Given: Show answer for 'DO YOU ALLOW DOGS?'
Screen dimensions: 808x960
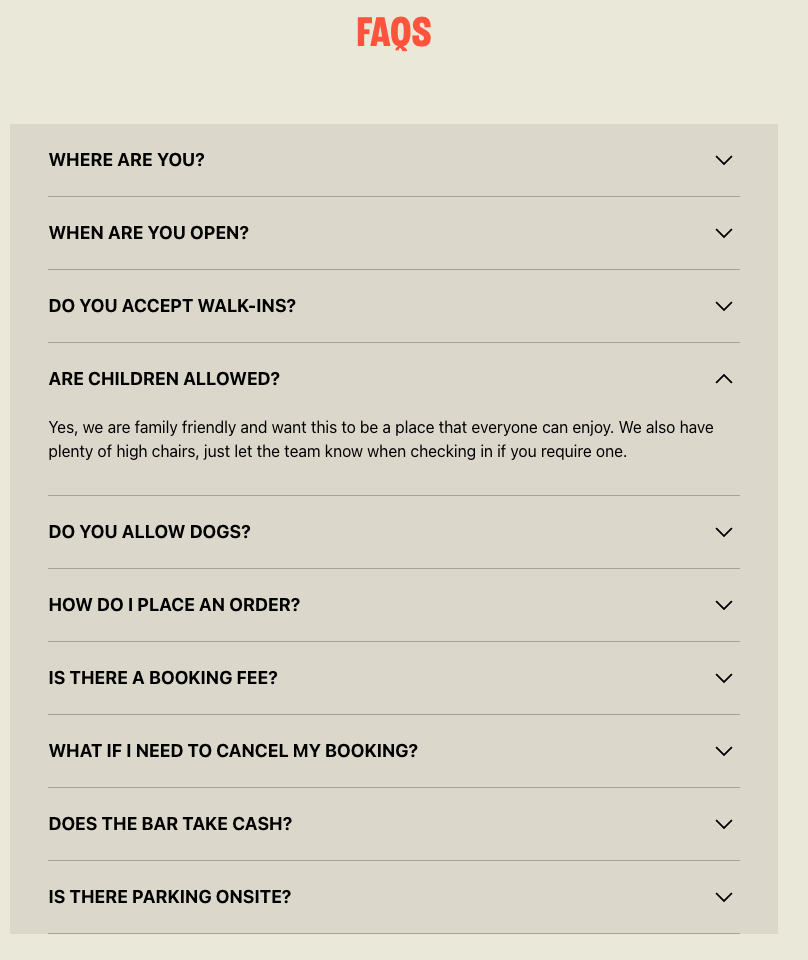Looking at the screenshot, I should (150, 532).
